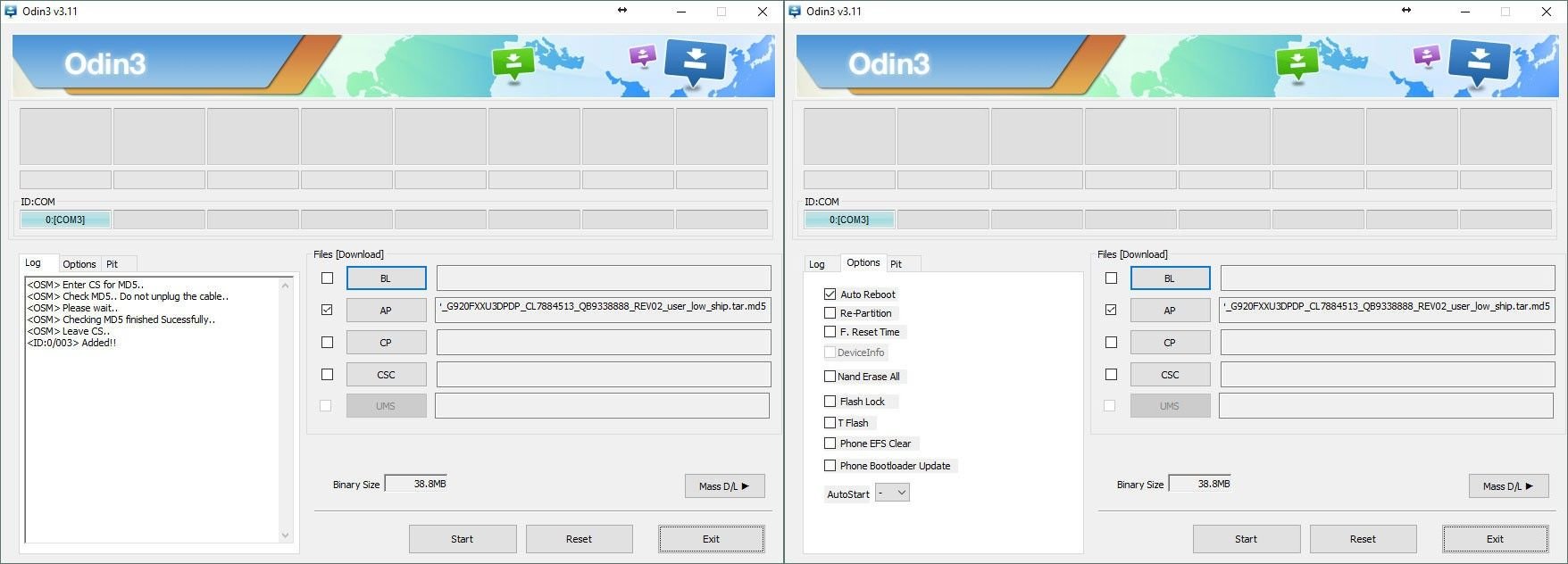Click Exit in the Options-view window
This screenshot has width=1568, height=564.
click(x=1496, y=539)
